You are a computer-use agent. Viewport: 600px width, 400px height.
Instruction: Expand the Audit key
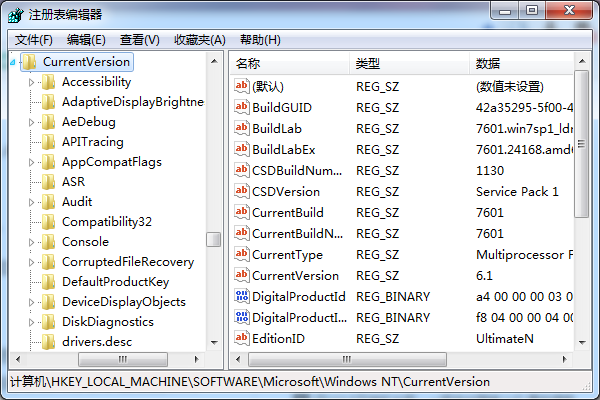31,202
